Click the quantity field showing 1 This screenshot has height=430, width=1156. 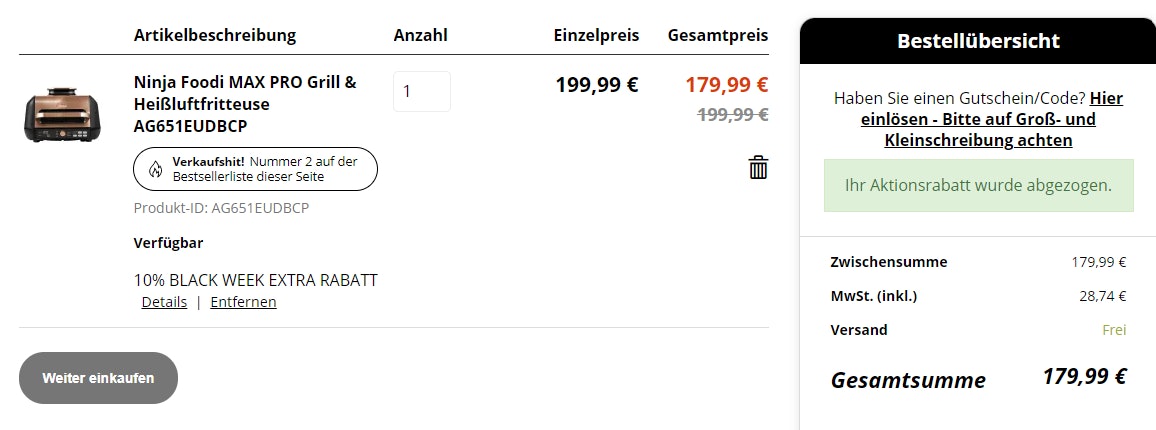point(421,91)
